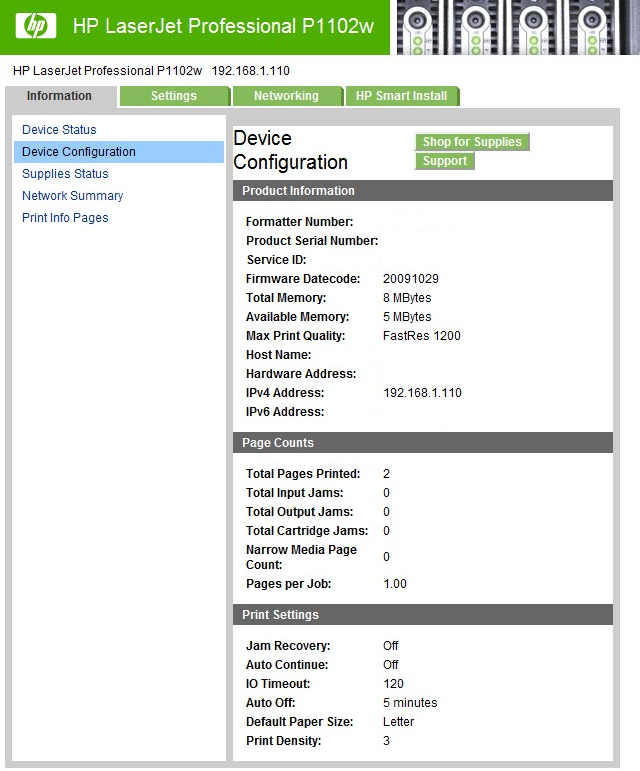
Task: Click the IPv6 Address label
Action: pyautogui.click(x=285, y=412)
